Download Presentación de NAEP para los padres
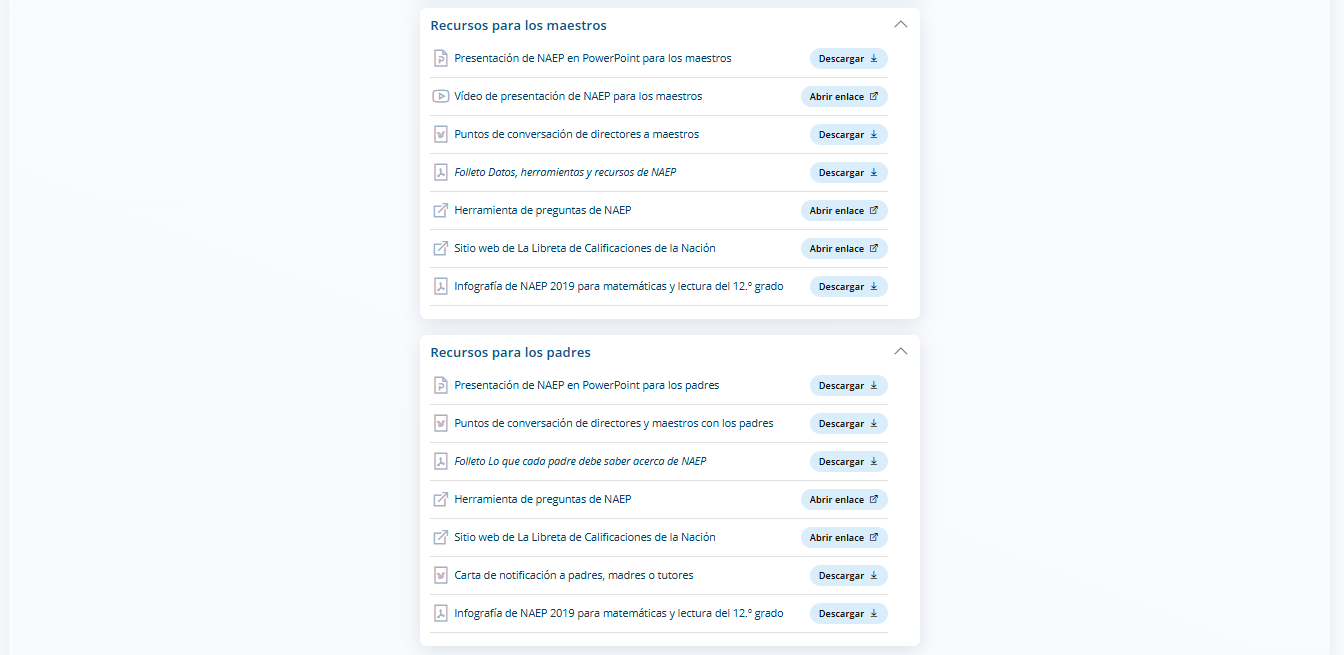The height and width of the screenshot is (655, 1344). click(848, 385)
